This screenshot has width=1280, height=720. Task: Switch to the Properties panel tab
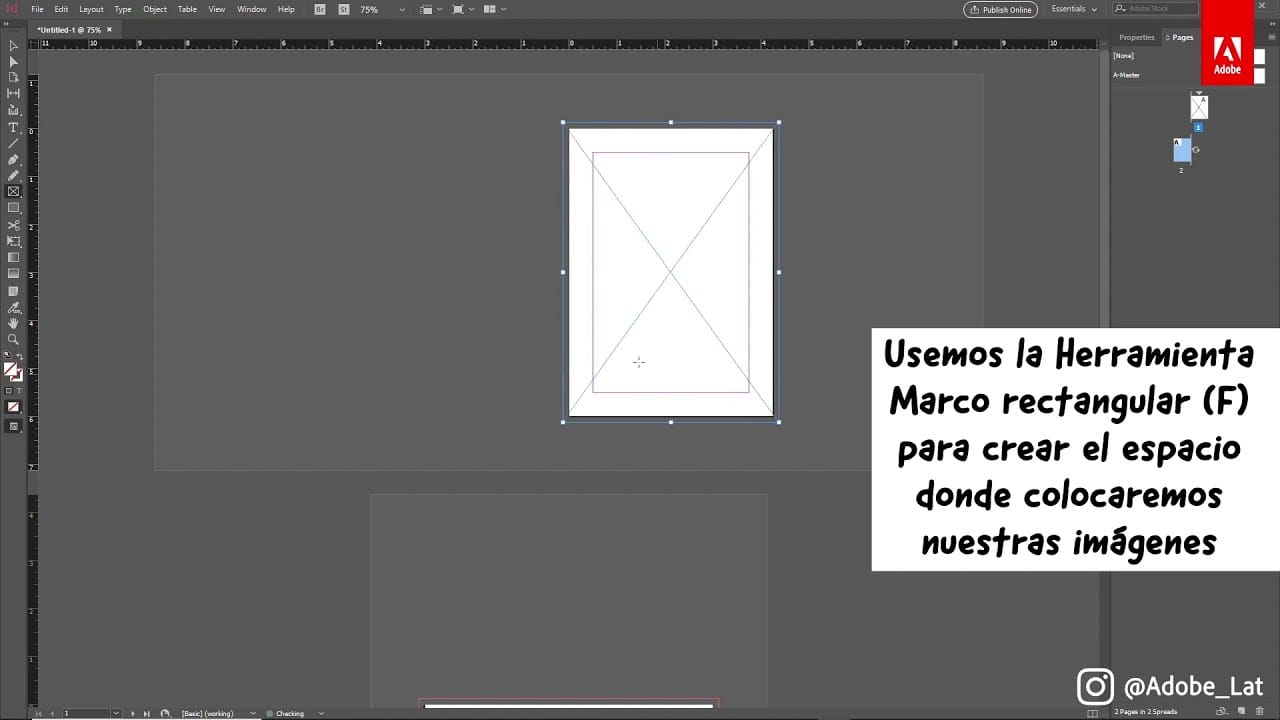point(1136,37)
